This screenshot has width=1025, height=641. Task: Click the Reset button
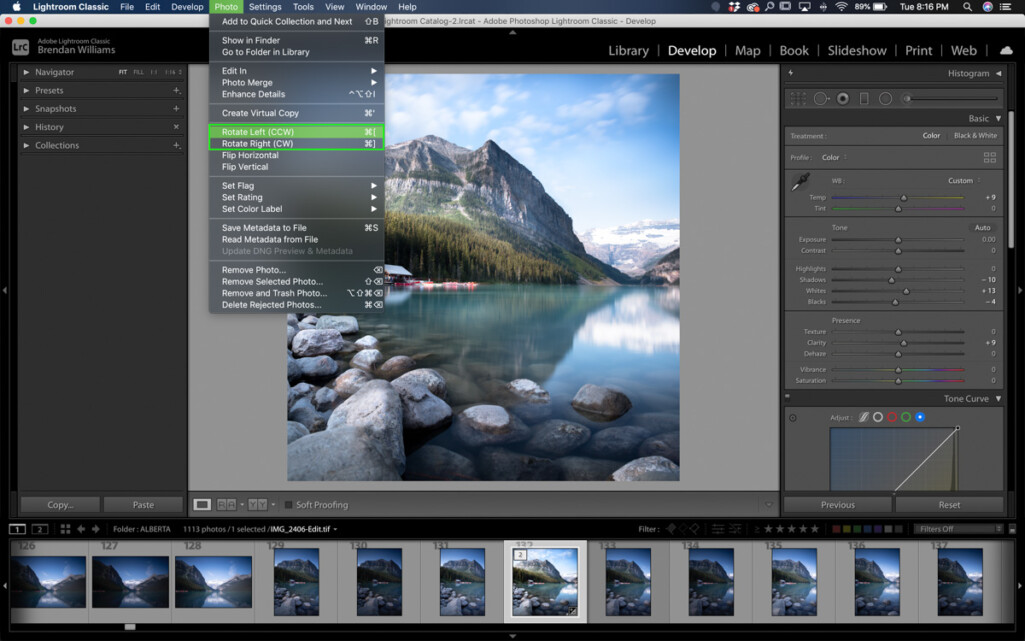[x=950, y=505]
